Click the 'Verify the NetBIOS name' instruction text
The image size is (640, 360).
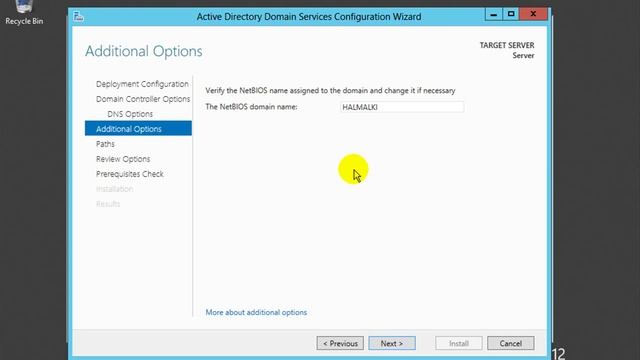click(x=330, y=91)
